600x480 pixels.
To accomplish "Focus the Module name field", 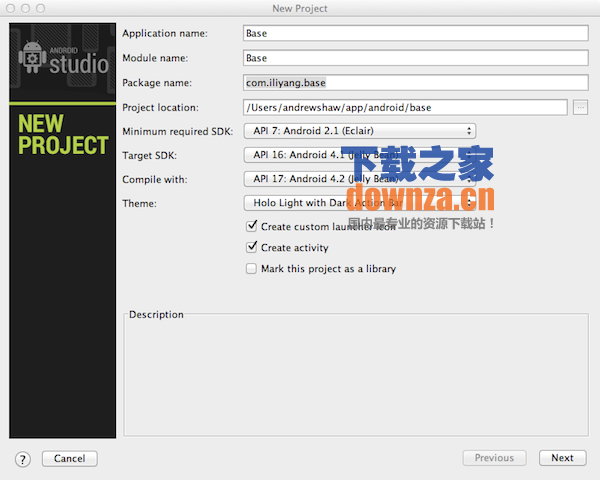I will (x=416, y=58).
